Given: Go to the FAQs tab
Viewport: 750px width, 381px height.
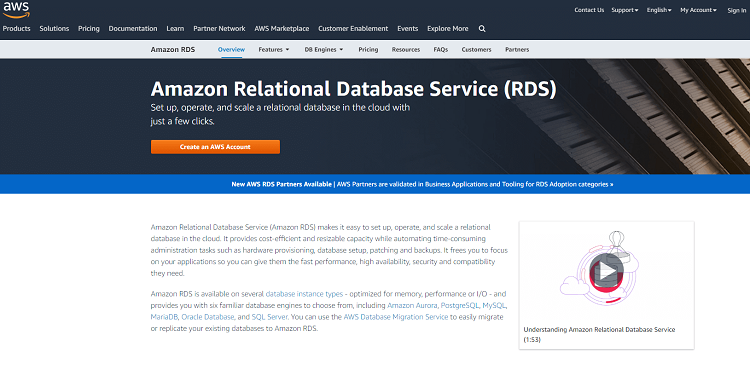Looking at the screenshot, I should tap(441, 49).
